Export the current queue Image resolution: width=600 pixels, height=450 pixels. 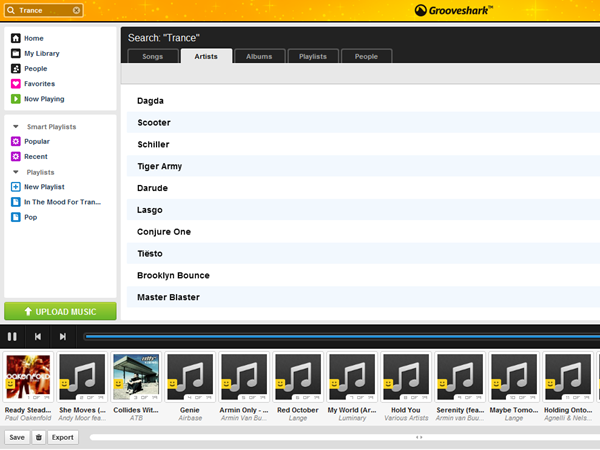tap(63, 437)
